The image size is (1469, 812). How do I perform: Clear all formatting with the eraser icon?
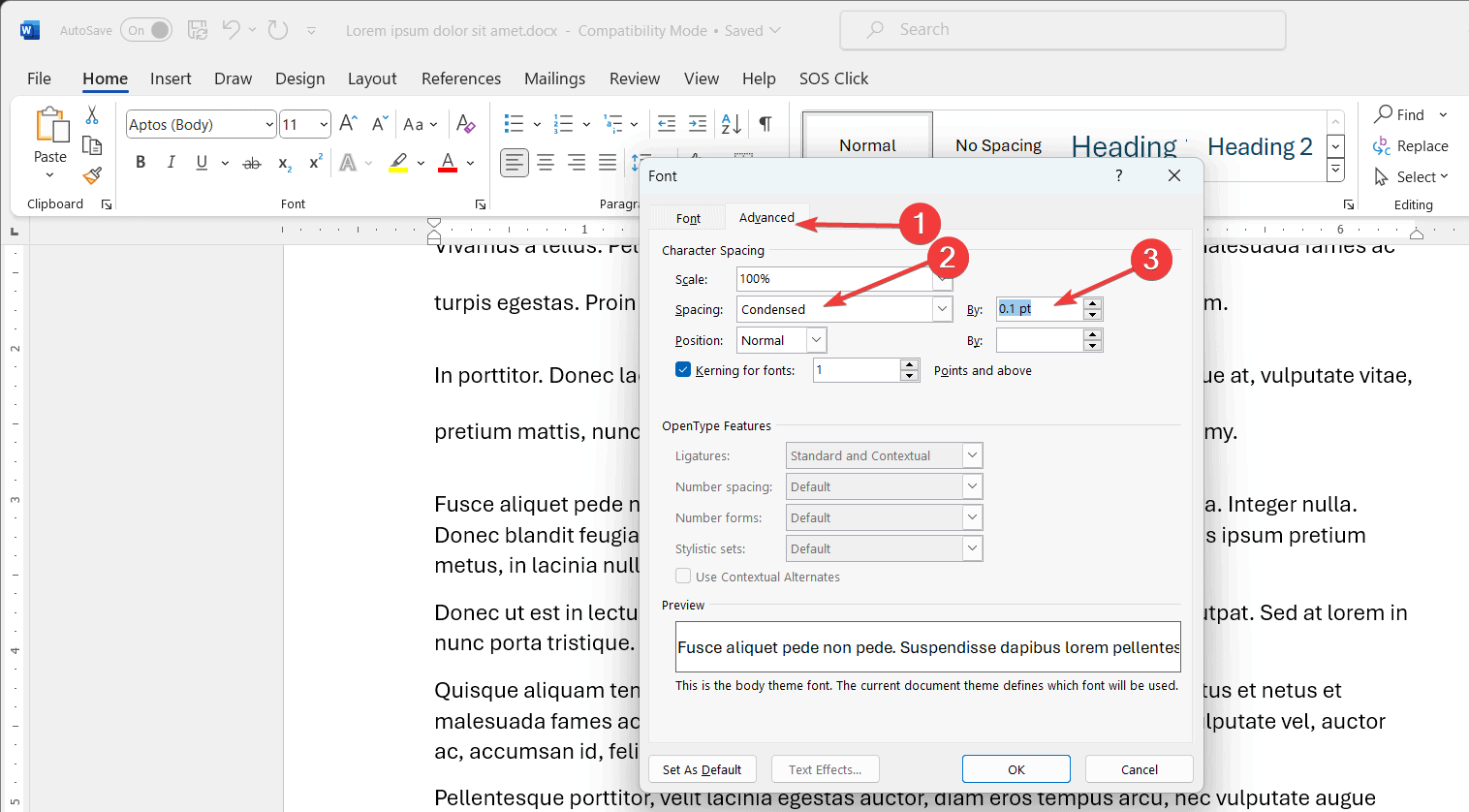point(466,124)
